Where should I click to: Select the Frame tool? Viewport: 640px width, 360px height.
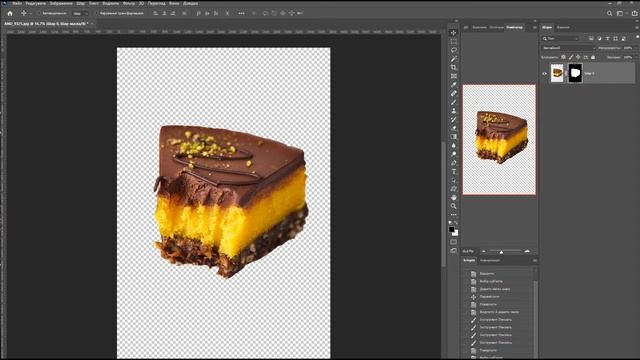coord(453,76)
